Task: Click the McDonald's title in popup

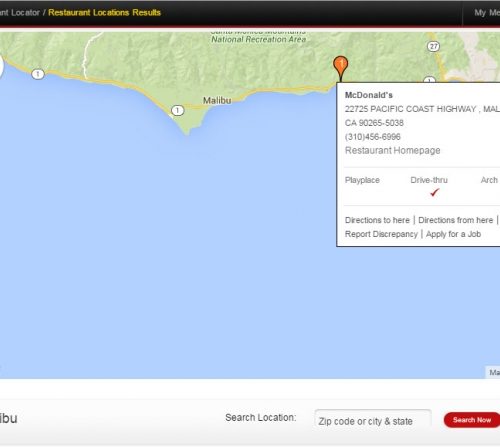Action: click(x=369, y=95)
